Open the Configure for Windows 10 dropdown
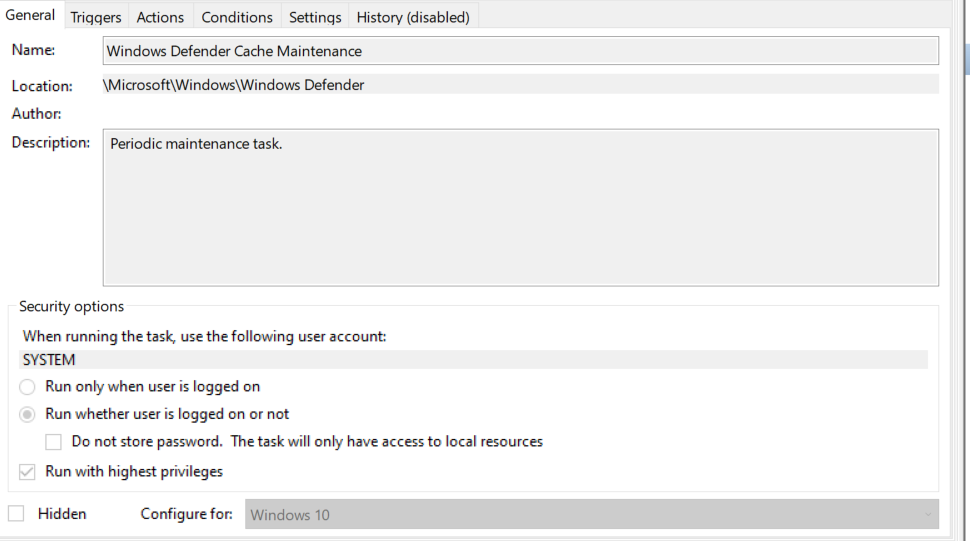This screenshot has height=541, width=970. pos(591,514)
